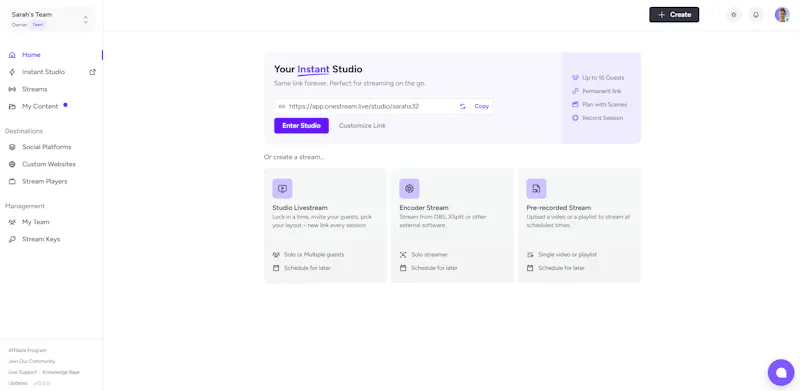The width and height of the screenshot is (800, 391).
Task: Click 'Permanent link' feature text
Action: point(602,91)
